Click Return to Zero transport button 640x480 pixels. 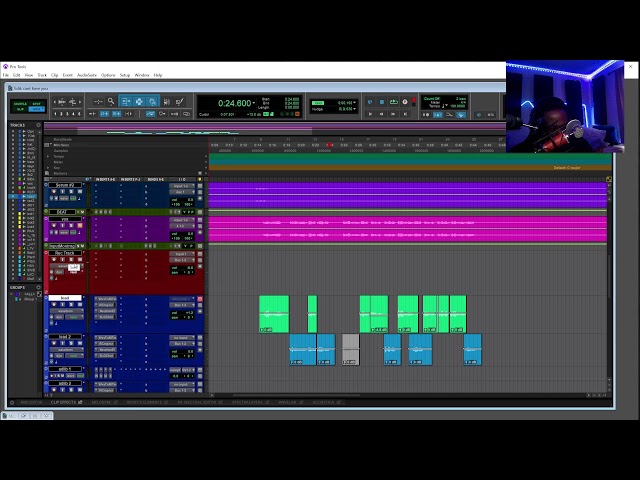[x=370, y=114]
